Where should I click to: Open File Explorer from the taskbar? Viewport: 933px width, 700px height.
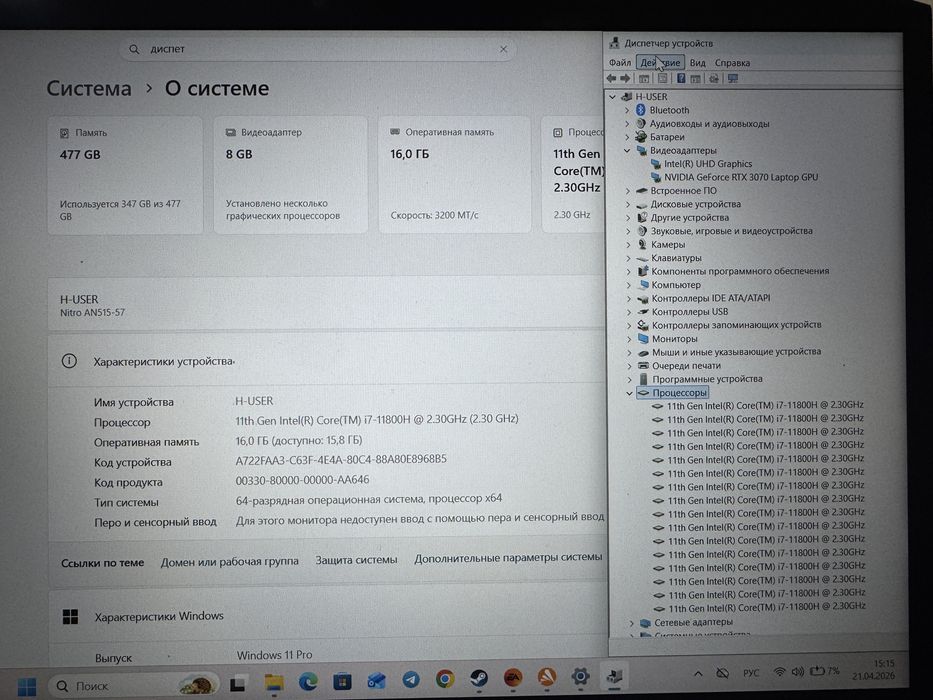pyautogui.click(x=273, y=683)
